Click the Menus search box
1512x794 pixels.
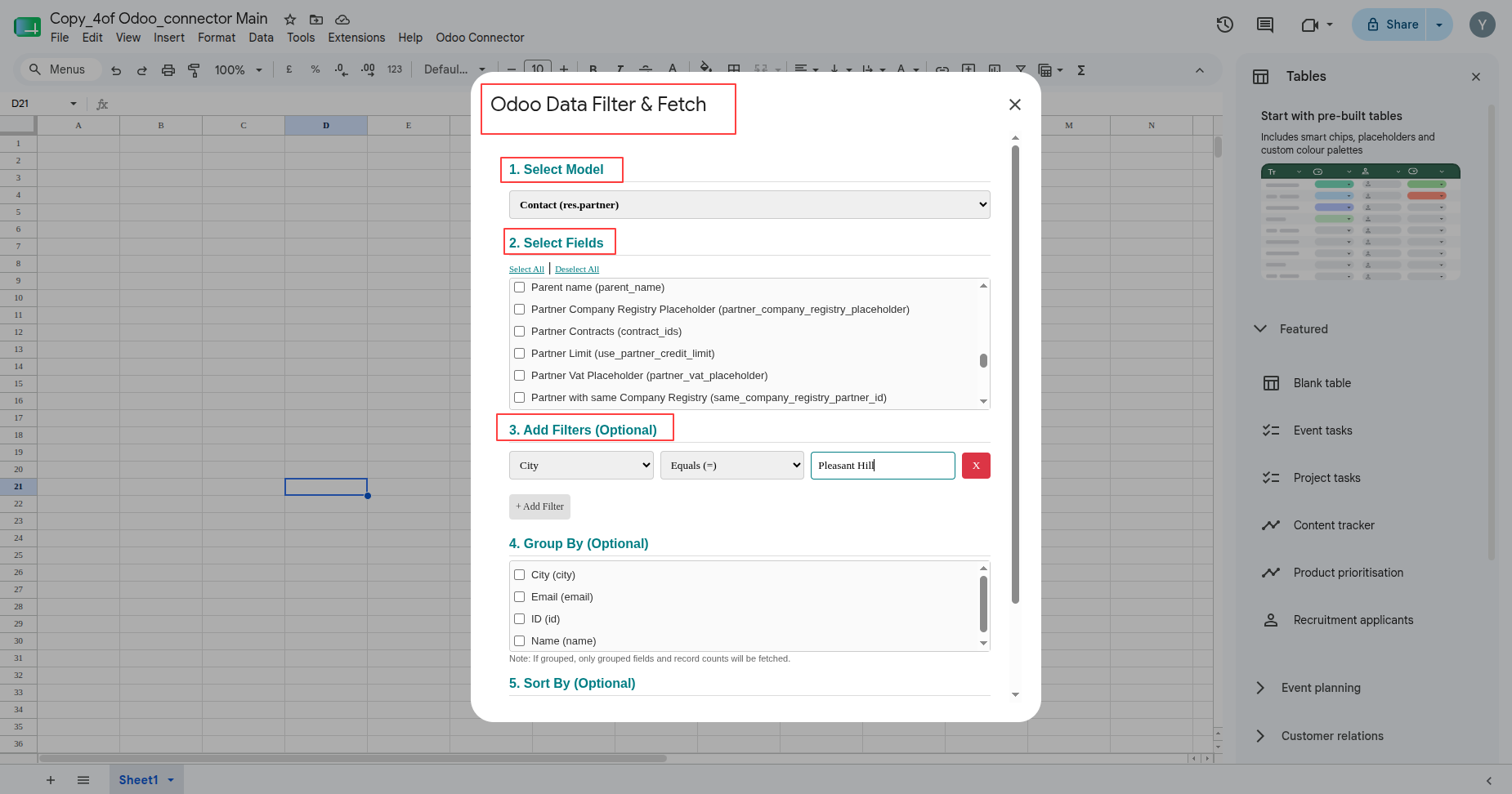click(60, 70)
